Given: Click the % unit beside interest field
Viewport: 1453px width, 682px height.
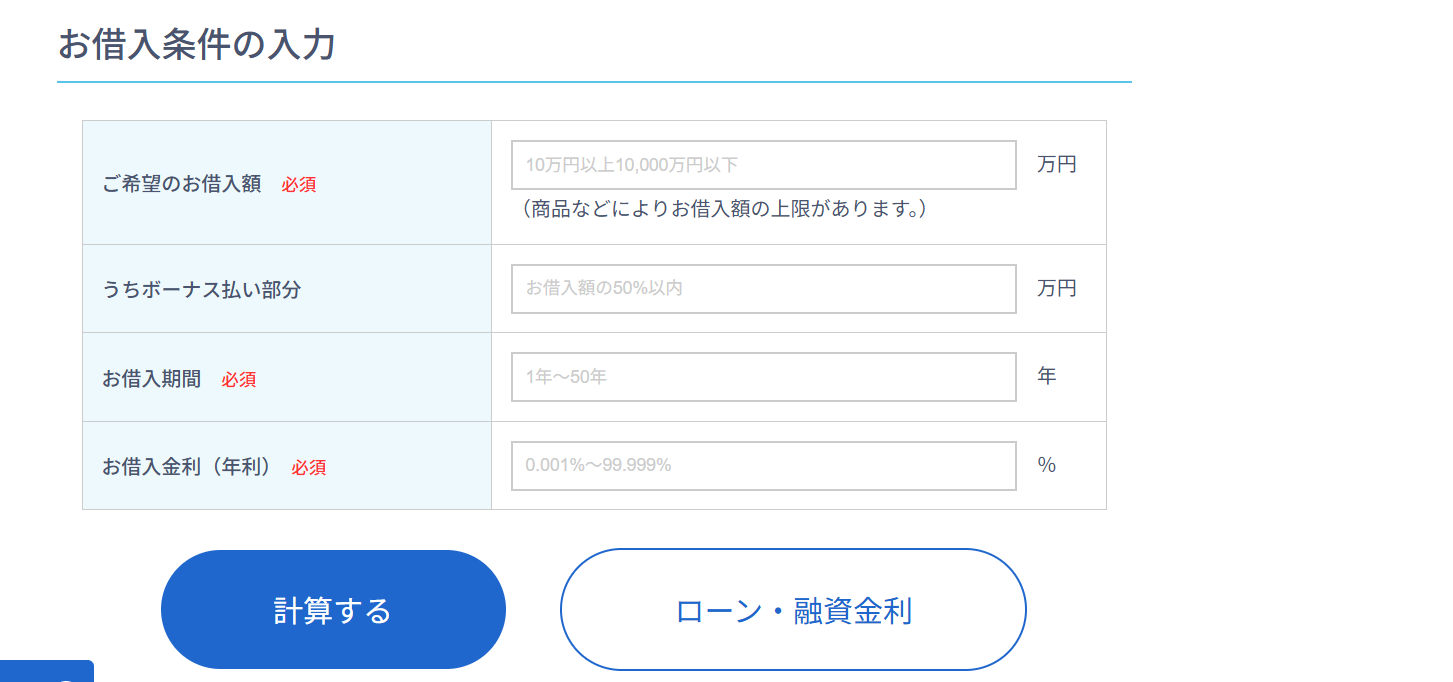Looking at the screenshot, I should click(x=1046, y=466).
